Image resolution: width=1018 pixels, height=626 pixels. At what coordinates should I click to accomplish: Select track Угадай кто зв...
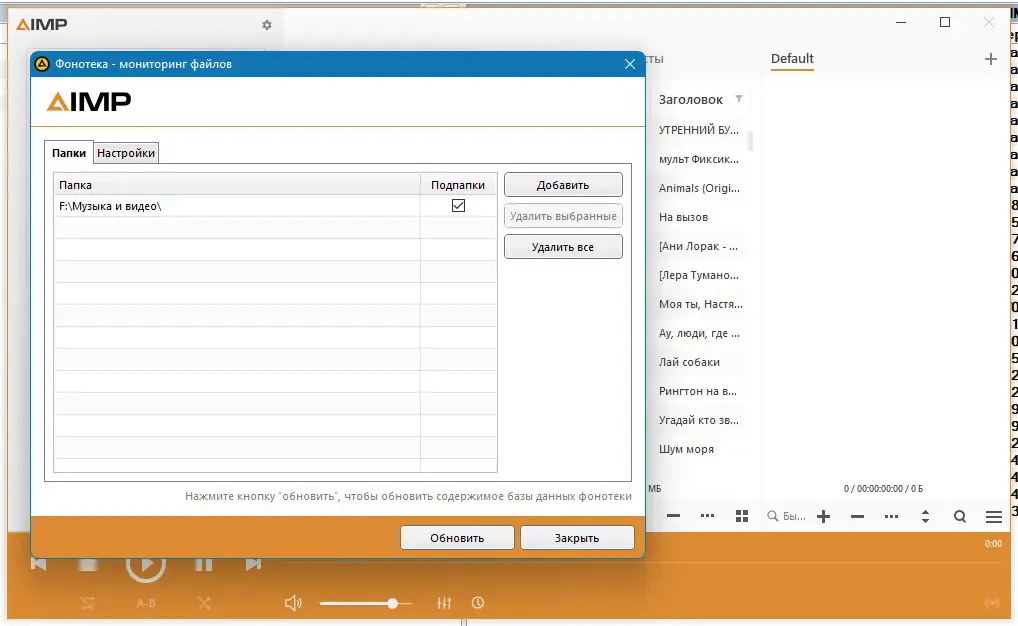pos(699,420)
